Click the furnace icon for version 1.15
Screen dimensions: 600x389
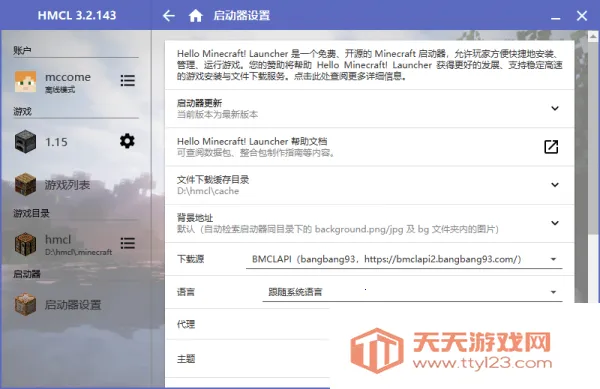(x=25, y=142)
